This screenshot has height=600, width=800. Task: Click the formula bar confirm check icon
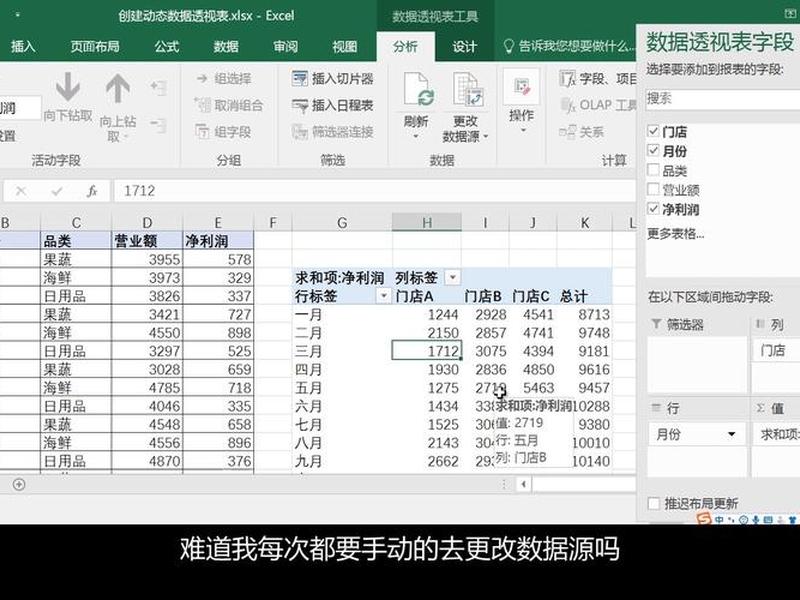point(57,191)
